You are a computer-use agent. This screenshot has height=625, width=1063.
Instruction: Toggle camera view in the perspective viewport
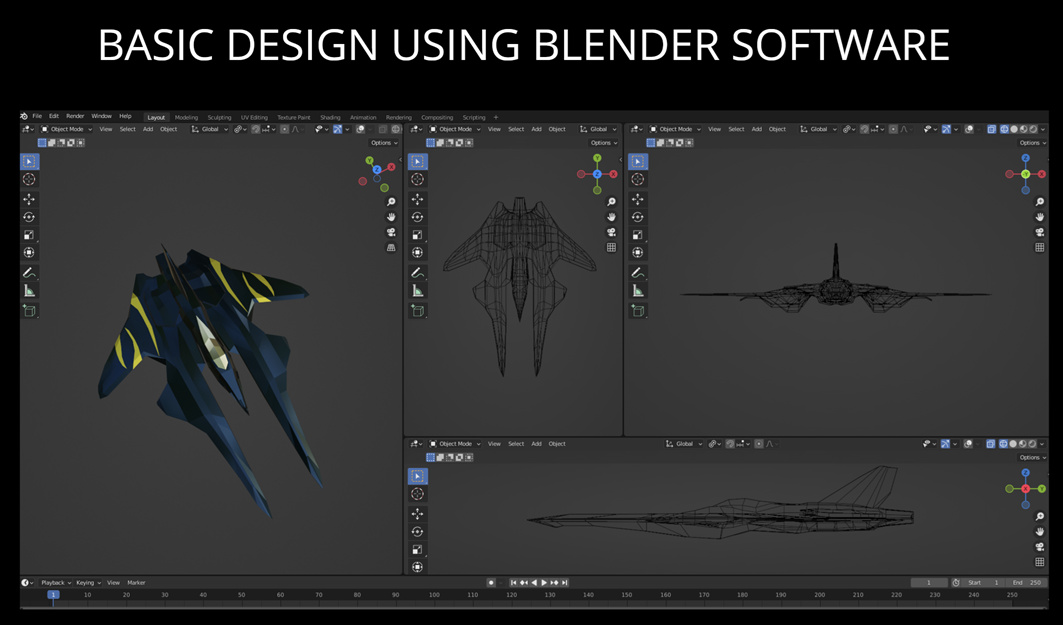(x=391, y=233)
